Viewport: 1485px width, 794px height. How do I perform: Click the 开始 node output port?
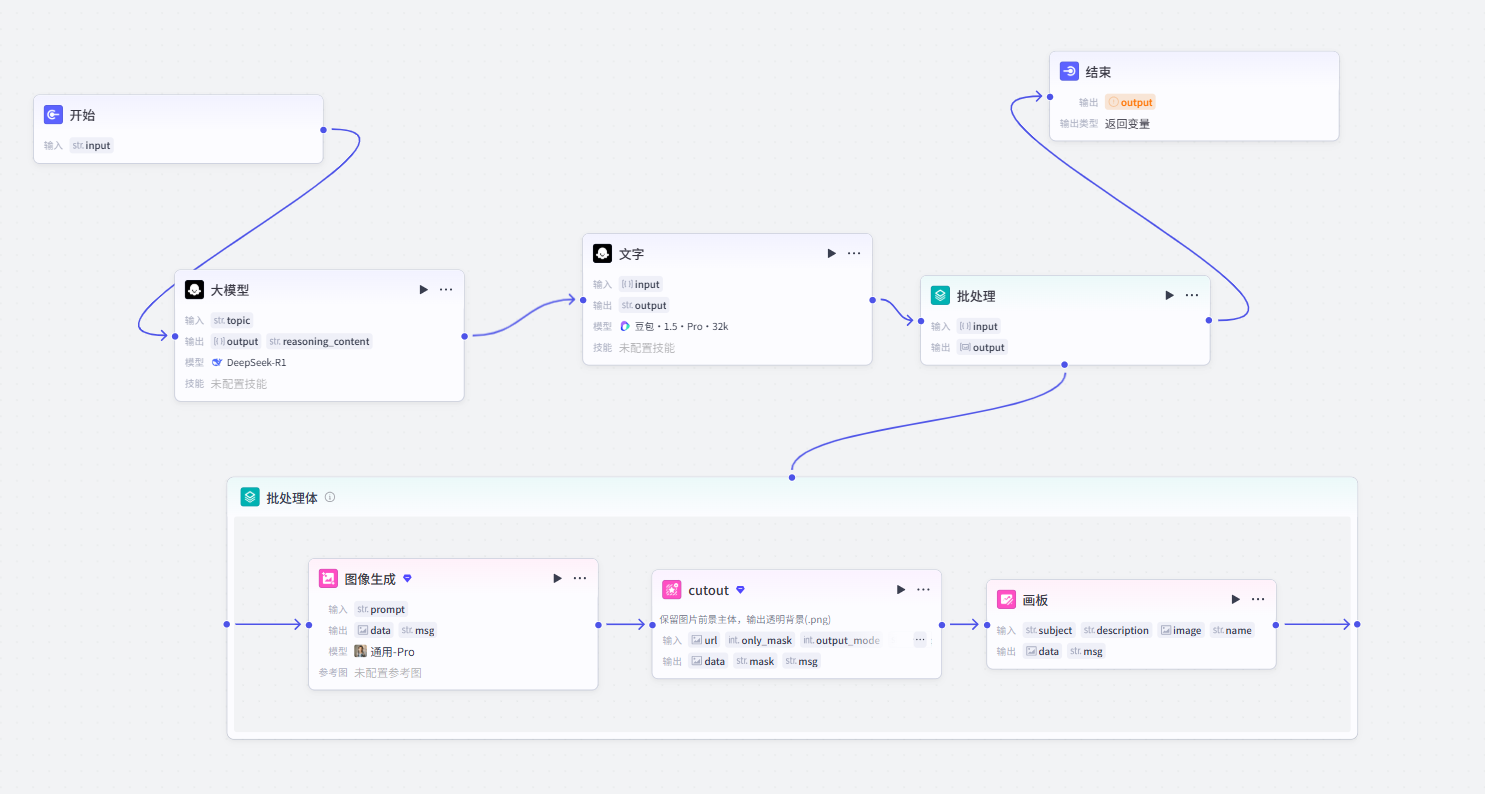coord(323,130)
